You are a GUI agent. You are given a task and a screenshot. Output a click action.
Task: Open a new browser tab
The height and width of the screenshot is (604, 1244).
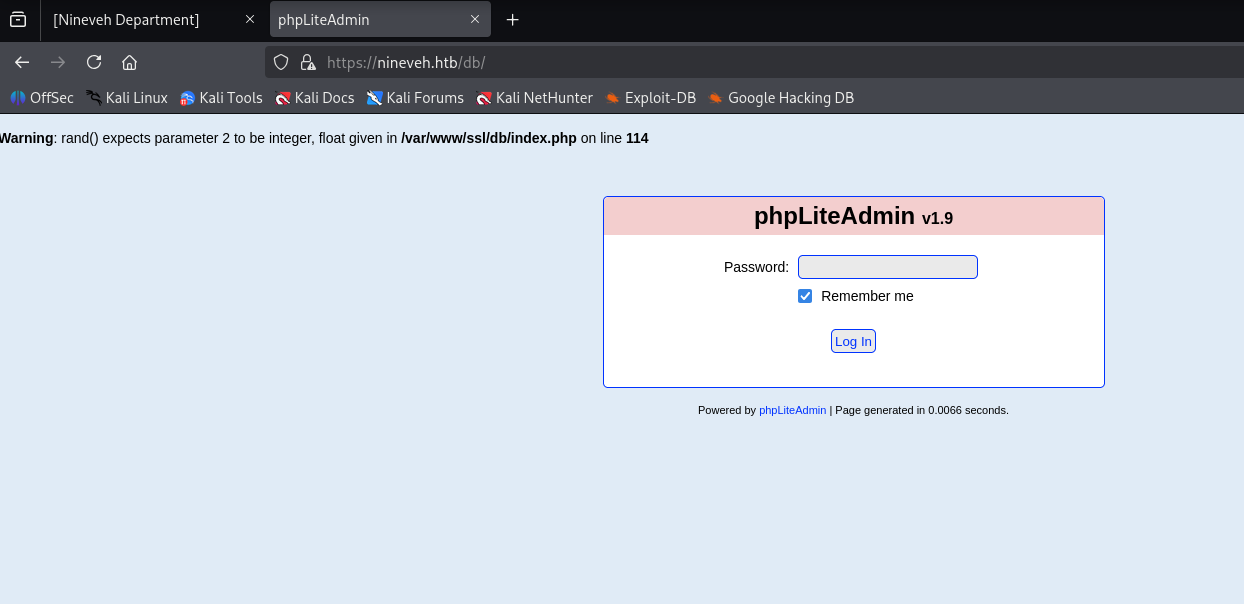click(513, 20)
